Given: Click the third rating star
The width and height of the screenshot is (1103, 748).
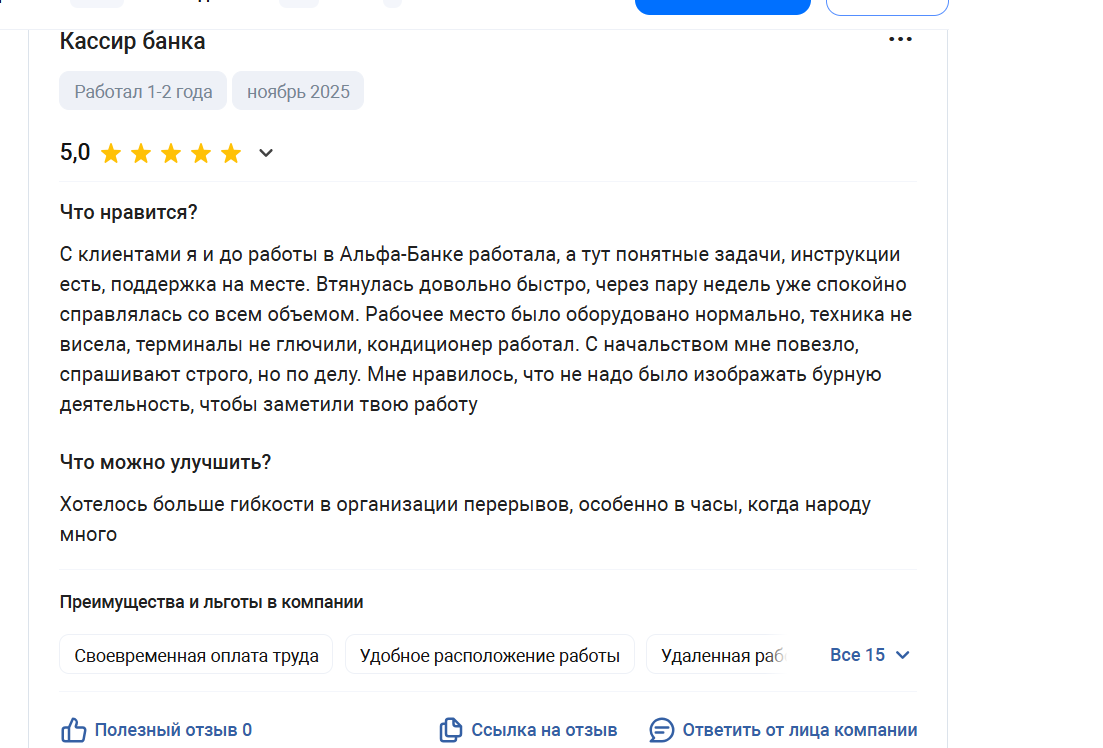Looking at the screenshot, I should [x=171, y=153].
